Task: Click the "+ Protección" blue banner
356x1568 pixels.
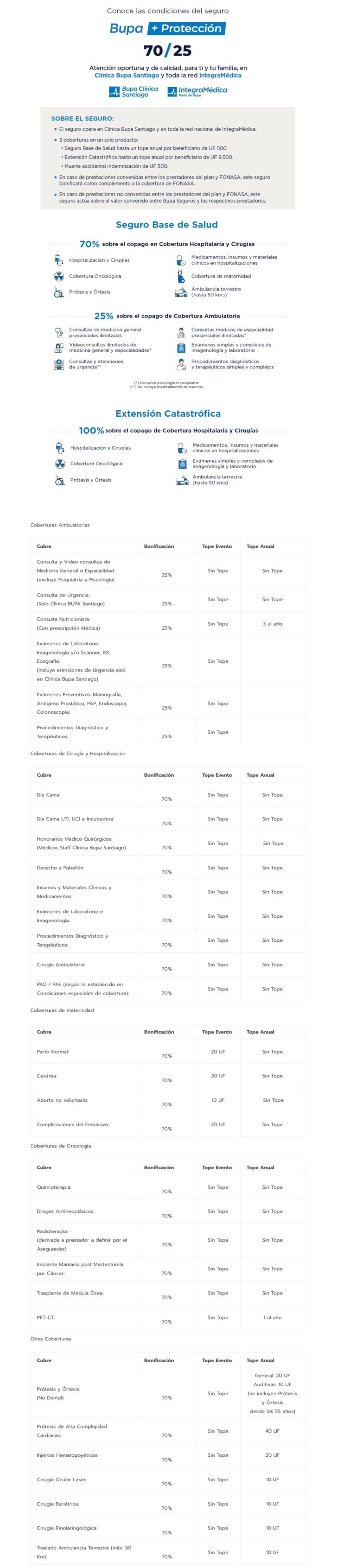Action: (x=187, y=29)
